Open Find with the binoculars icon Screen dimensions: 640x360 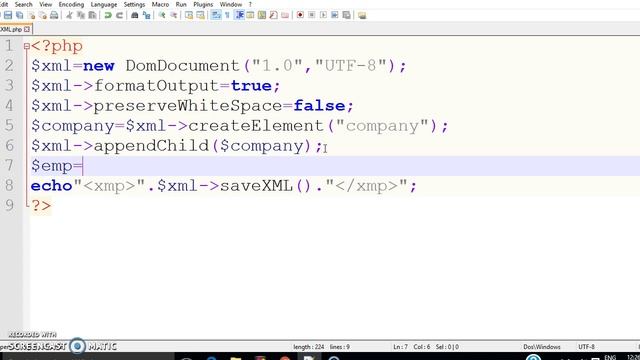pos(135,16)
